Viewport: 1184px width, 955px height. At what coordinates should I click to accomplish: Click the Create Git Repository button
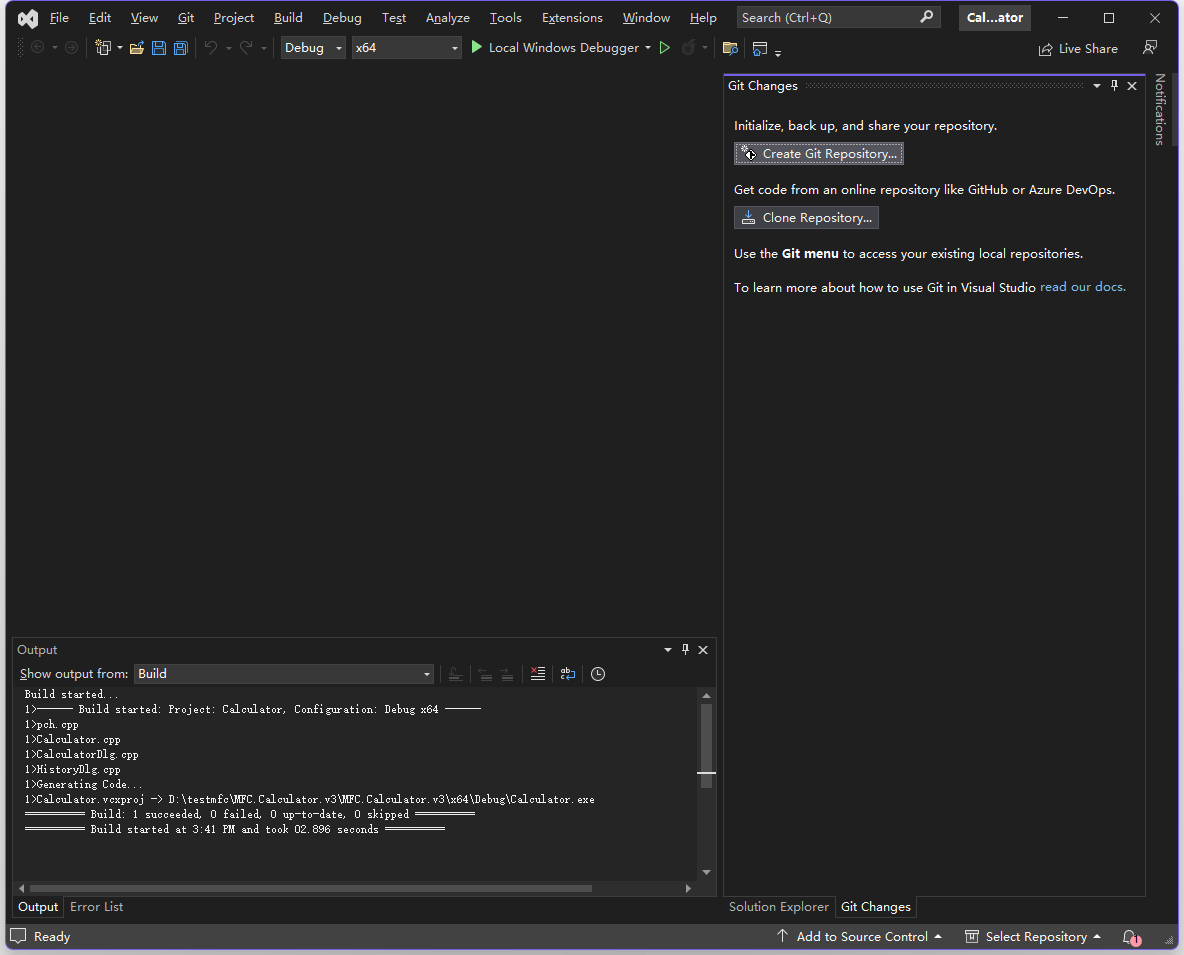(x=819, y=154)
